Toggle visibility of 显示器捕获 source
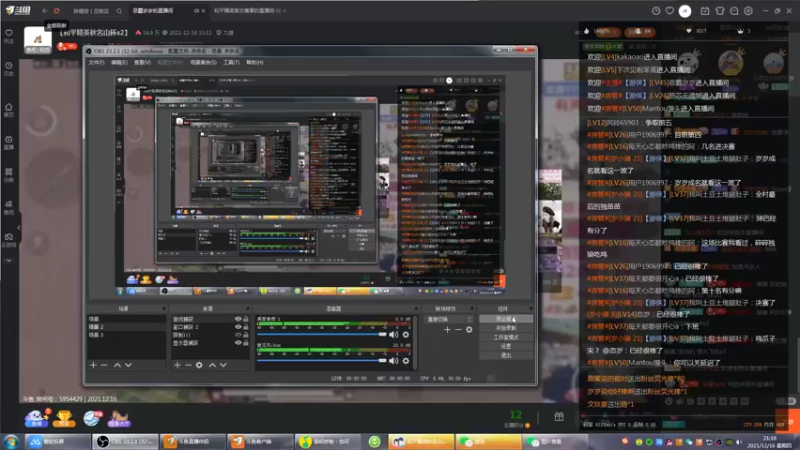The width and height of the screenshot is (800, 450). pyautogui.click(x=238, y=343)
